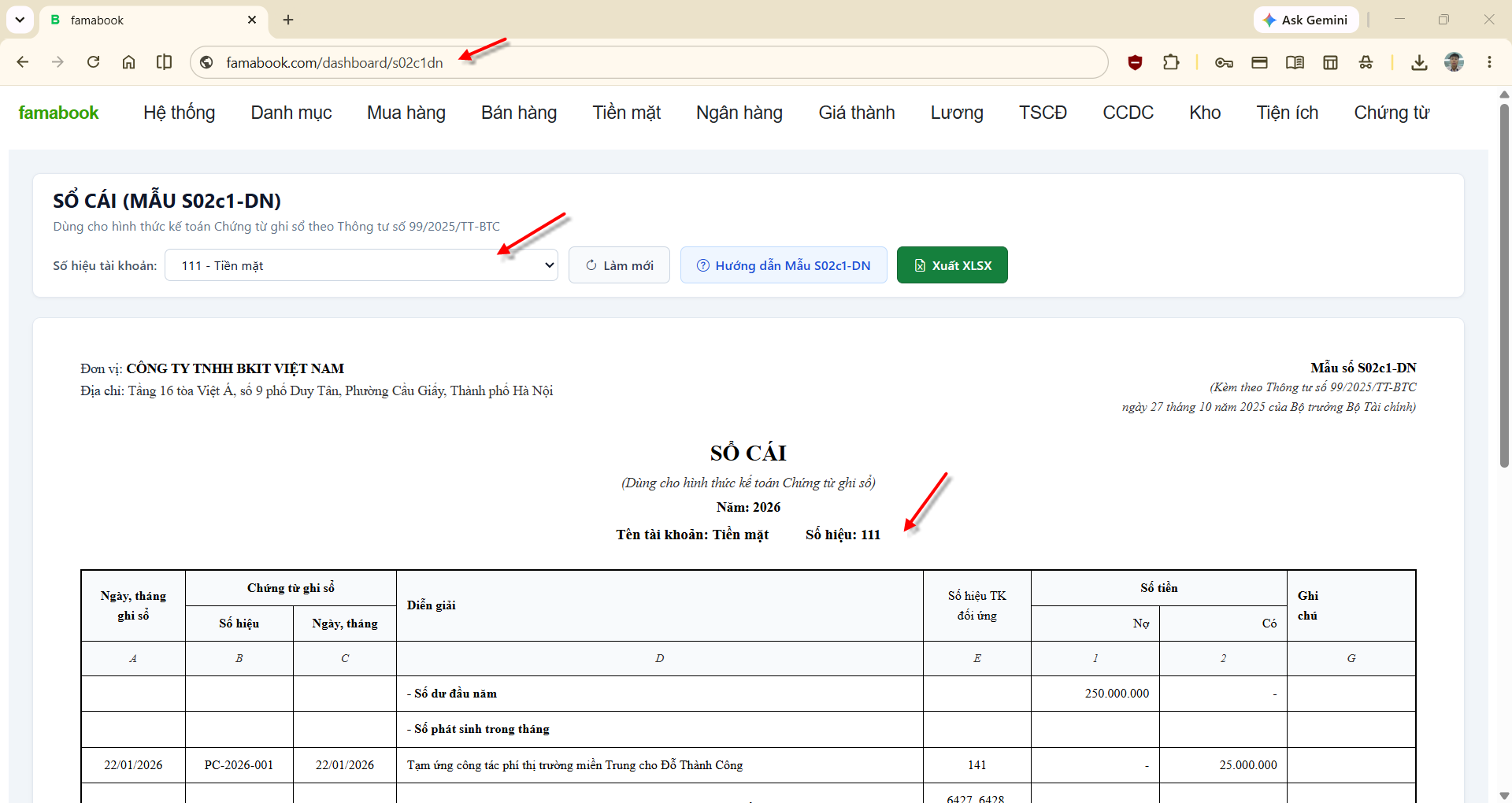Open the Bán hàng menu
1512x803 pixels.
(519, 113)
